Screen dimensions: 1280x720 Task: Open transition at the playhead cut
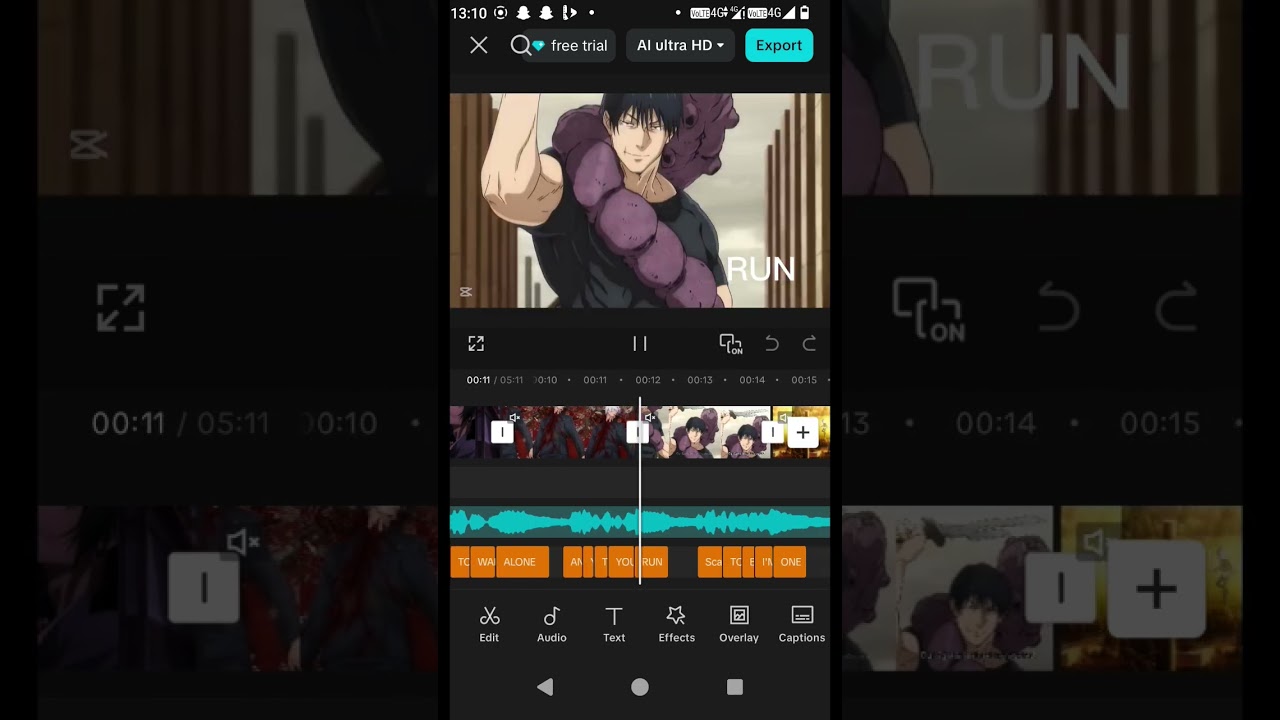636,432
